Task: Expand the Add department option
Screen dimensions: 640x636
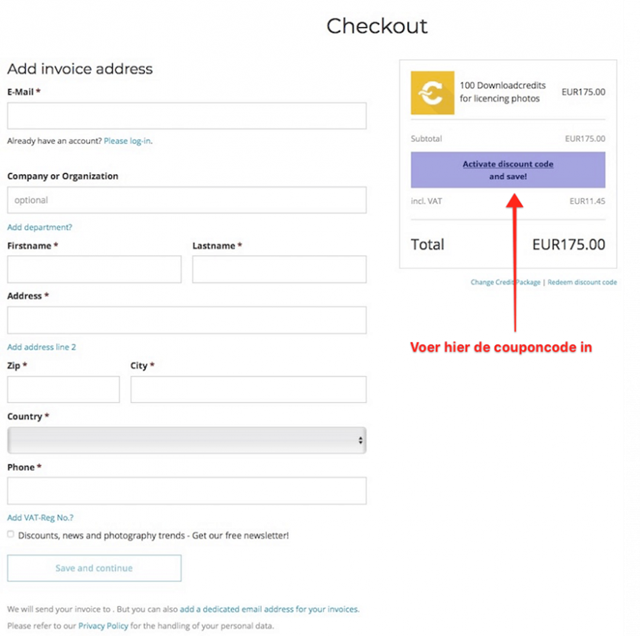Action: click(x=39, y=227)
